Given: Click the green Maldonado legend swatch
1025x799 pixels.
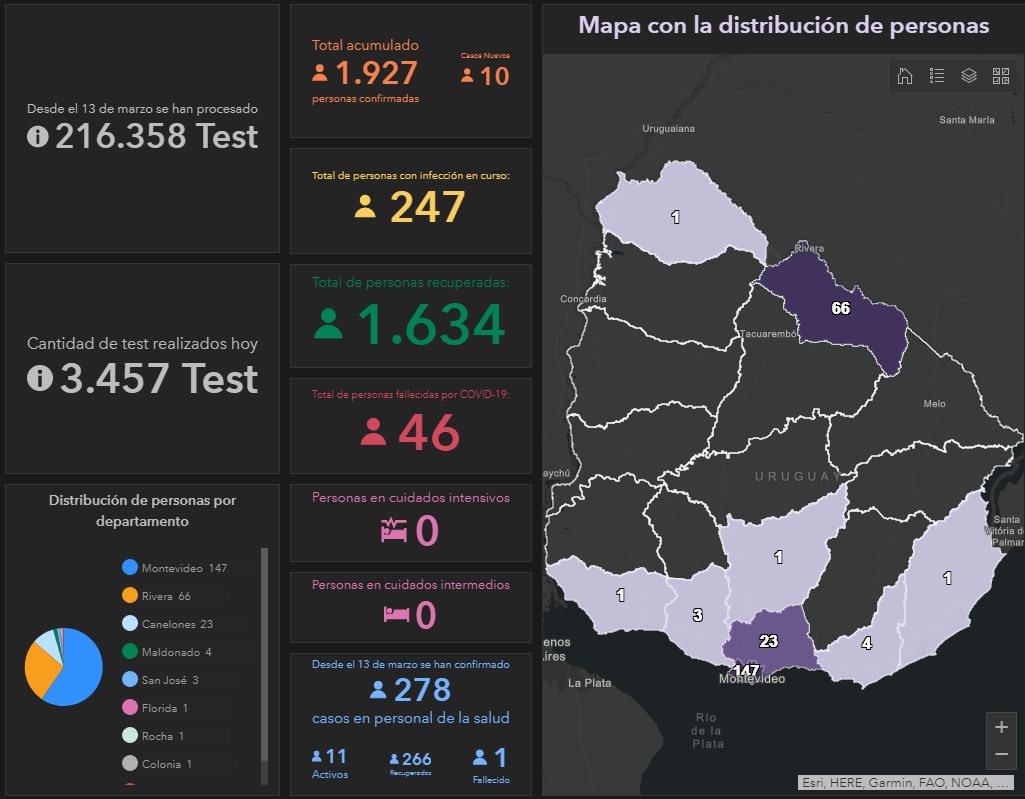Looking at the screenshot, I should click(129, 652).
